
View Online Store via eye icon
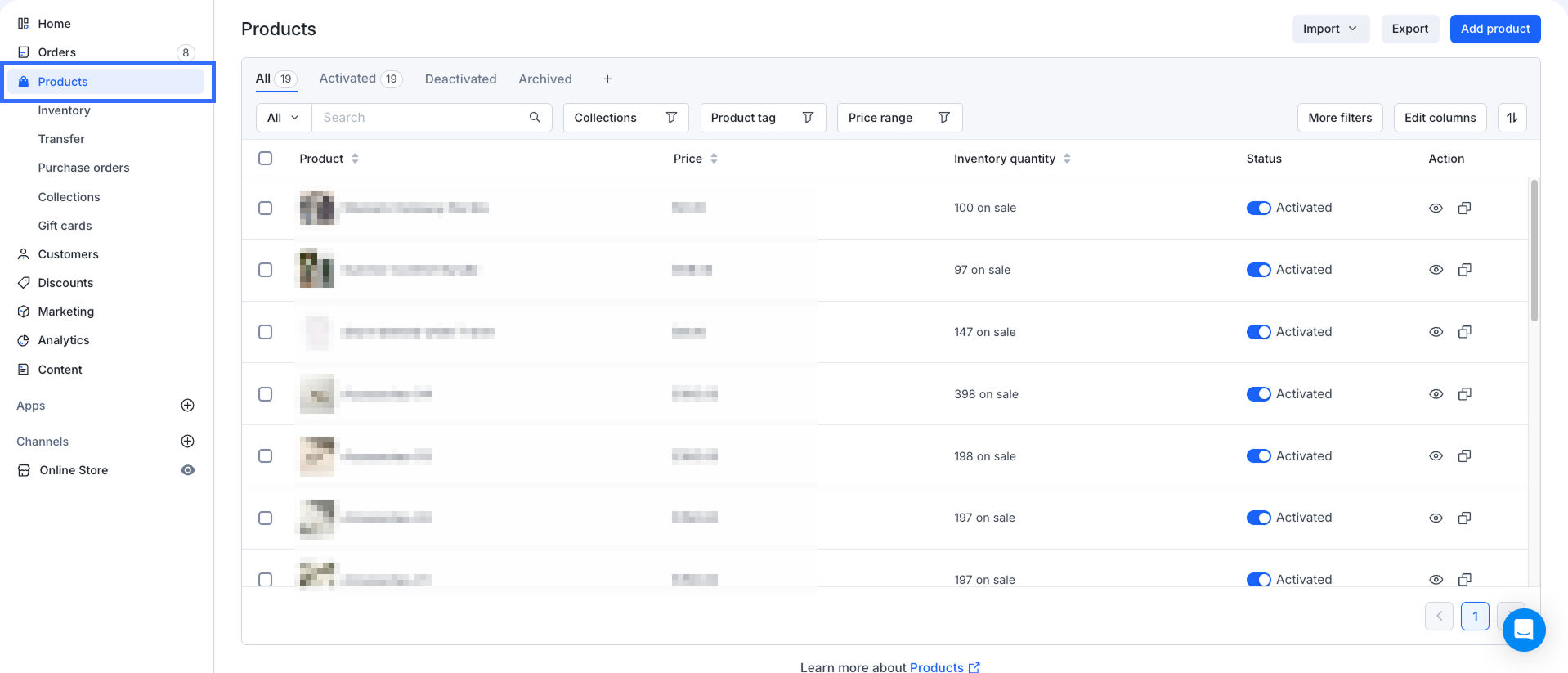(x=187, y=470)
